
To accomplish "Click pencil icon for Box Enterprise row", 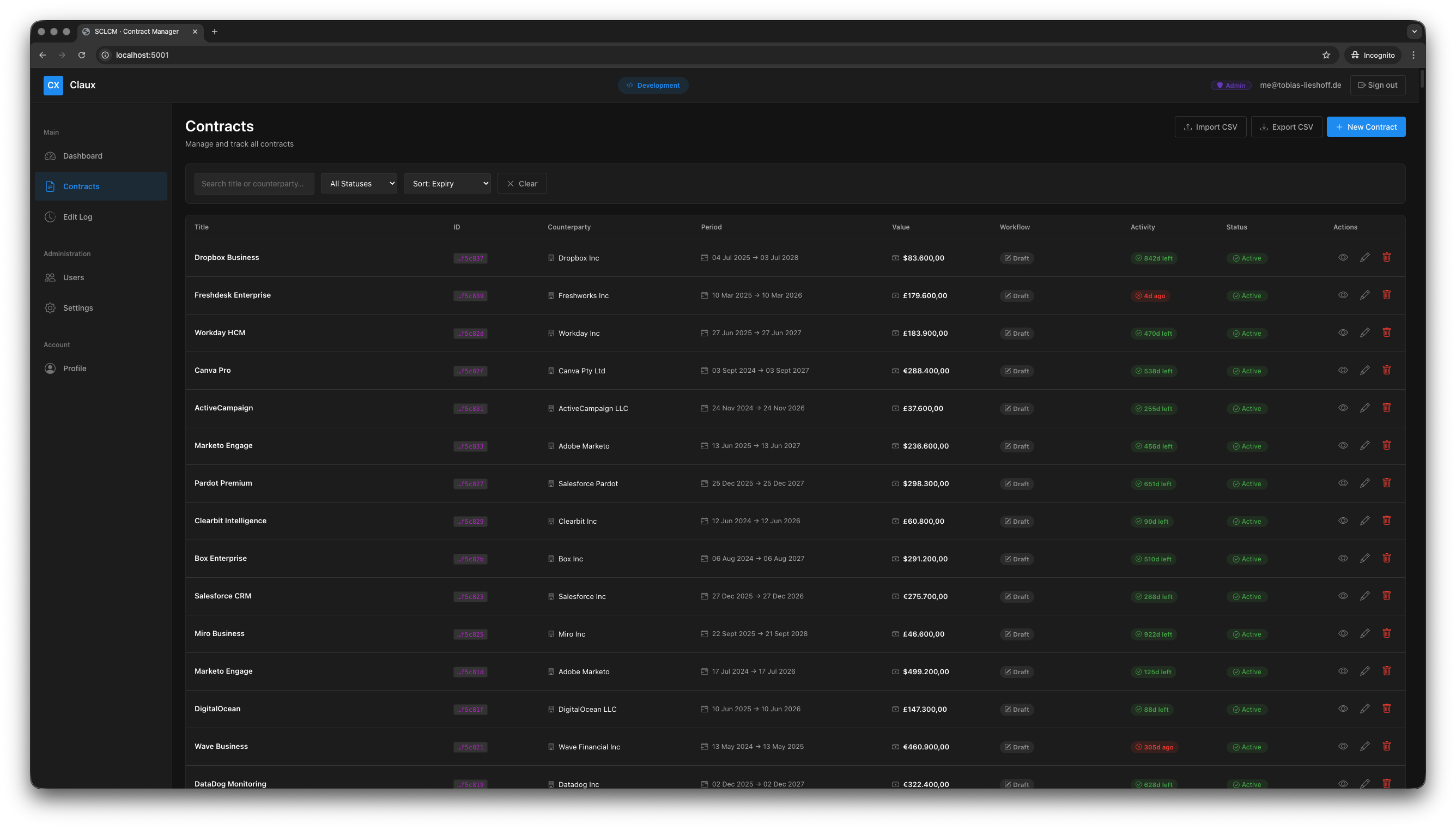I will tap(1364, 558).
